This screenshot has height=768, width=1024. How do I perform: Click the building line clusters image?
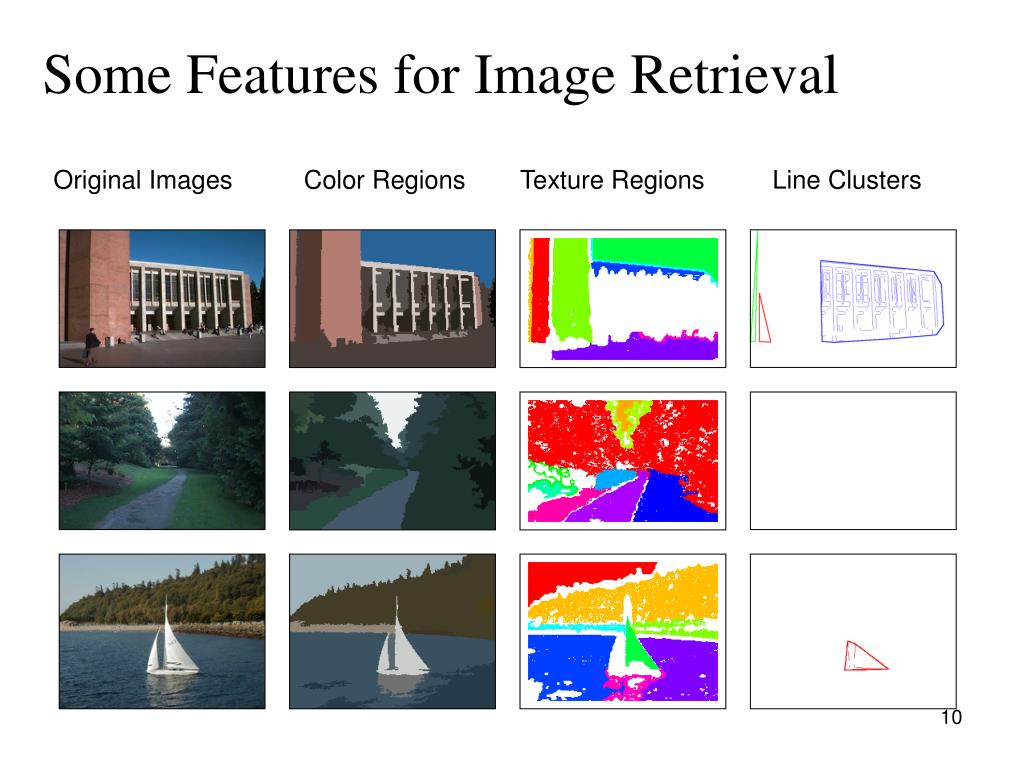(x=854, y=298)
